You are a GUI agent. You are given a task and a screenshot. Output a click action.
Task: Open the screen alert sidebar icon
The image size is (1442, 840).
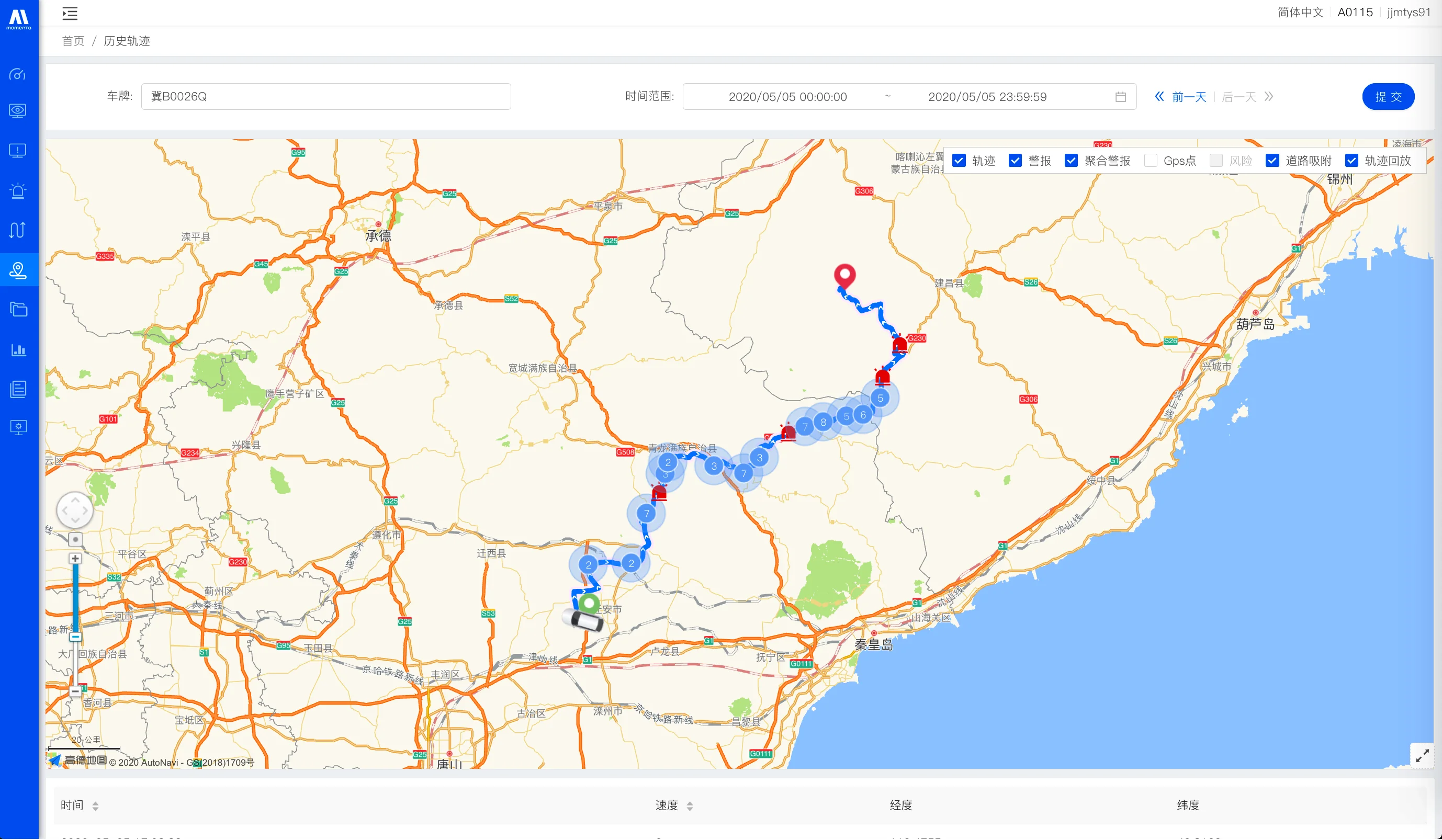18,151
